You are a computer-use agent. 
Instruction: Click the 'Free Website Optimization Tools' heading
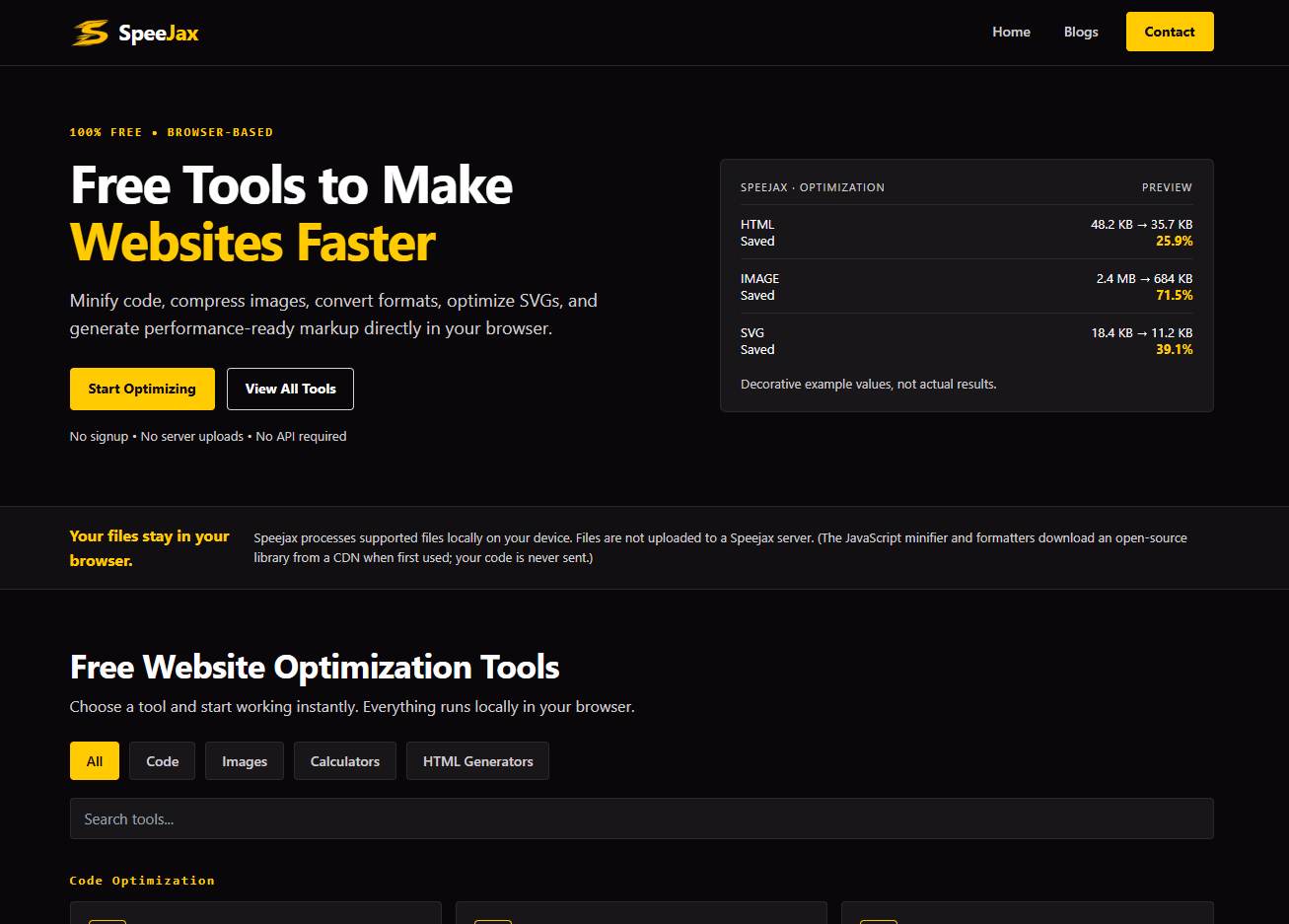coord(315,668)
